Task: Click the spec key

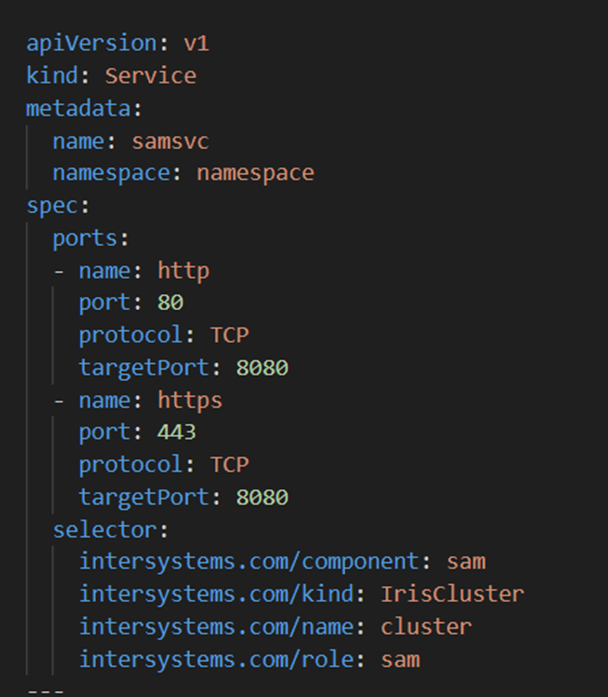Action: 52,206
